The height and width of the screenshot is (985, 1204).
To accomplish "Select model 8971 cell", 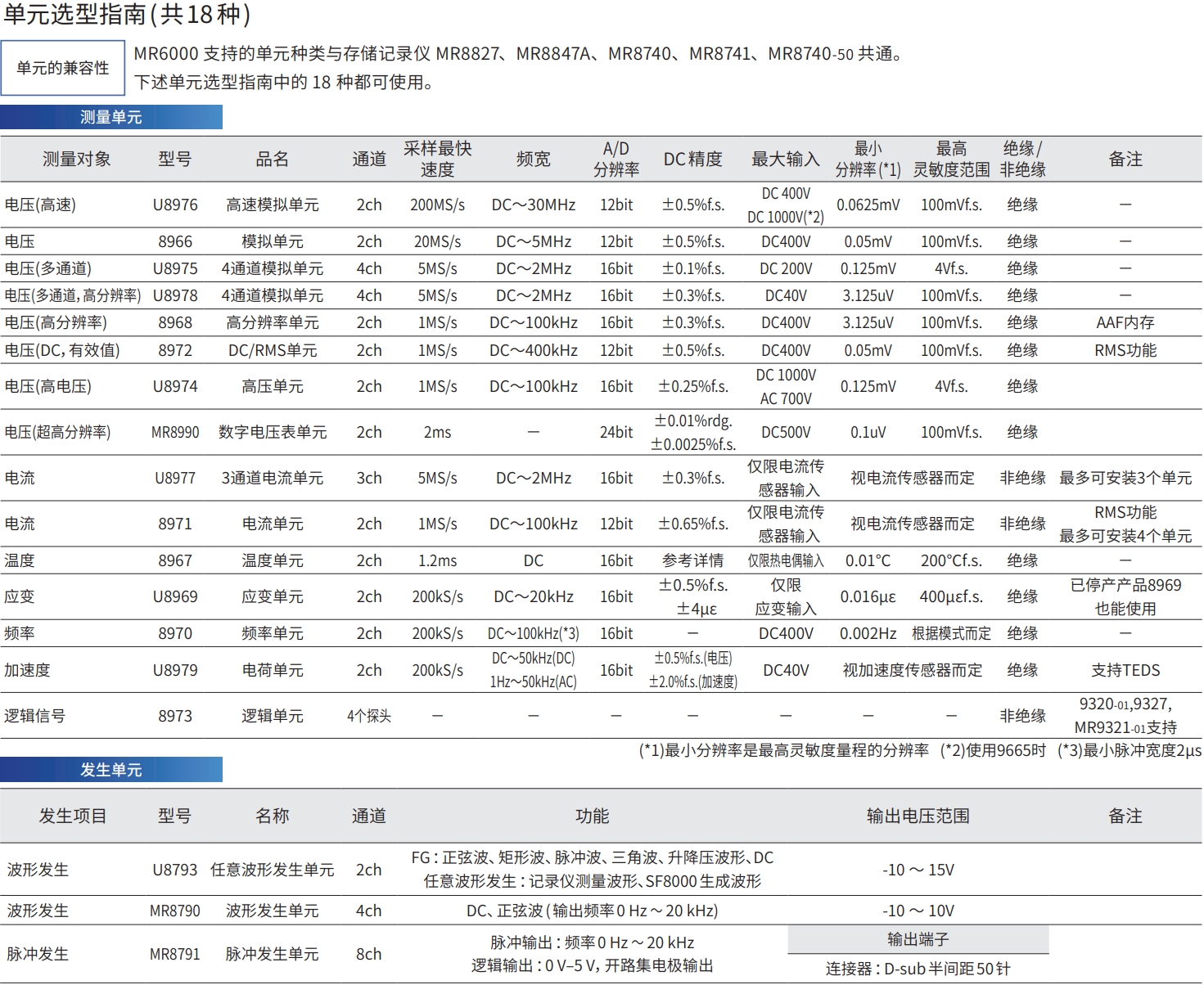I will tap(175, 524).
